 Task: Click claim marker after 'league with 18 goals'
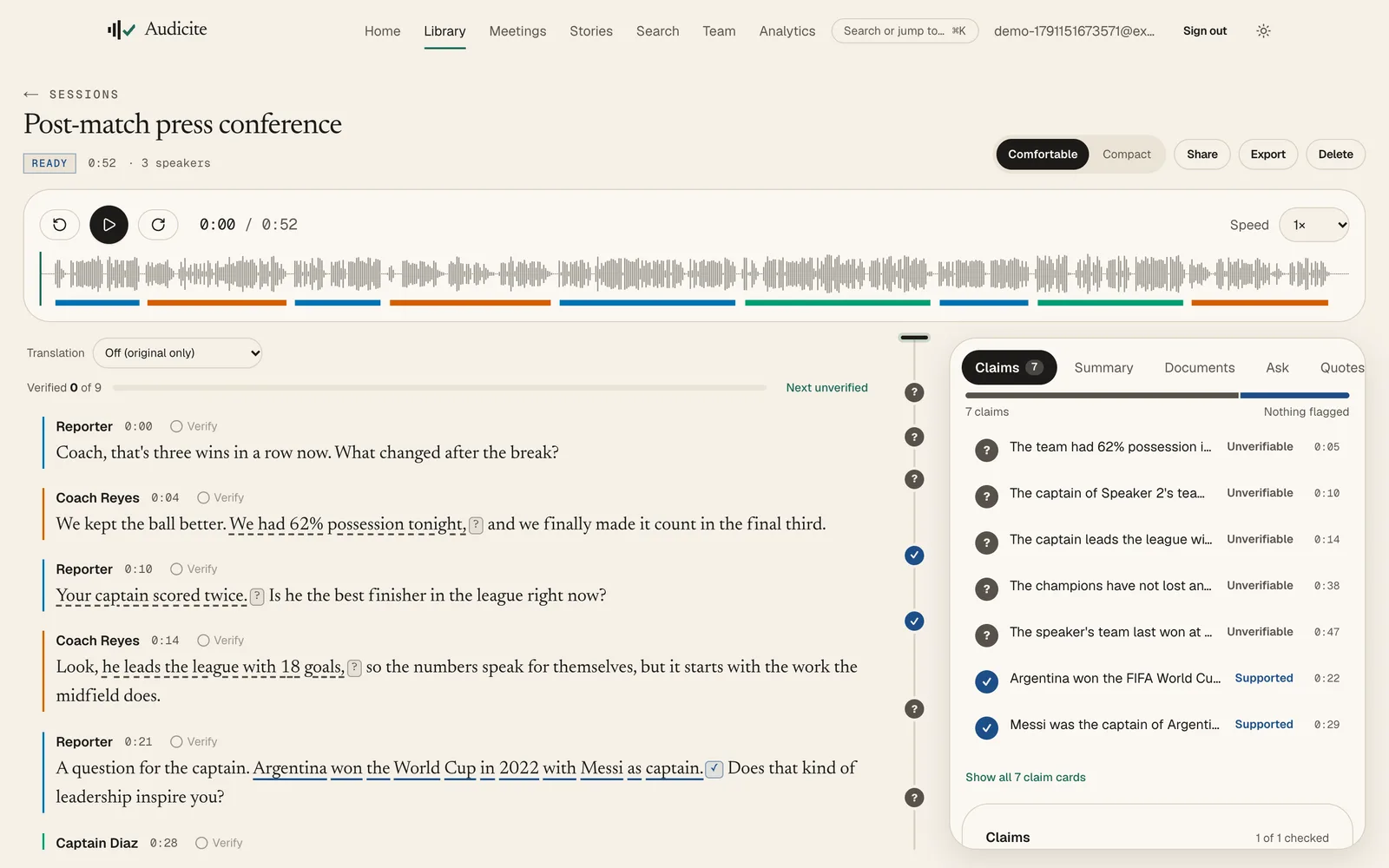click(354, 667)
